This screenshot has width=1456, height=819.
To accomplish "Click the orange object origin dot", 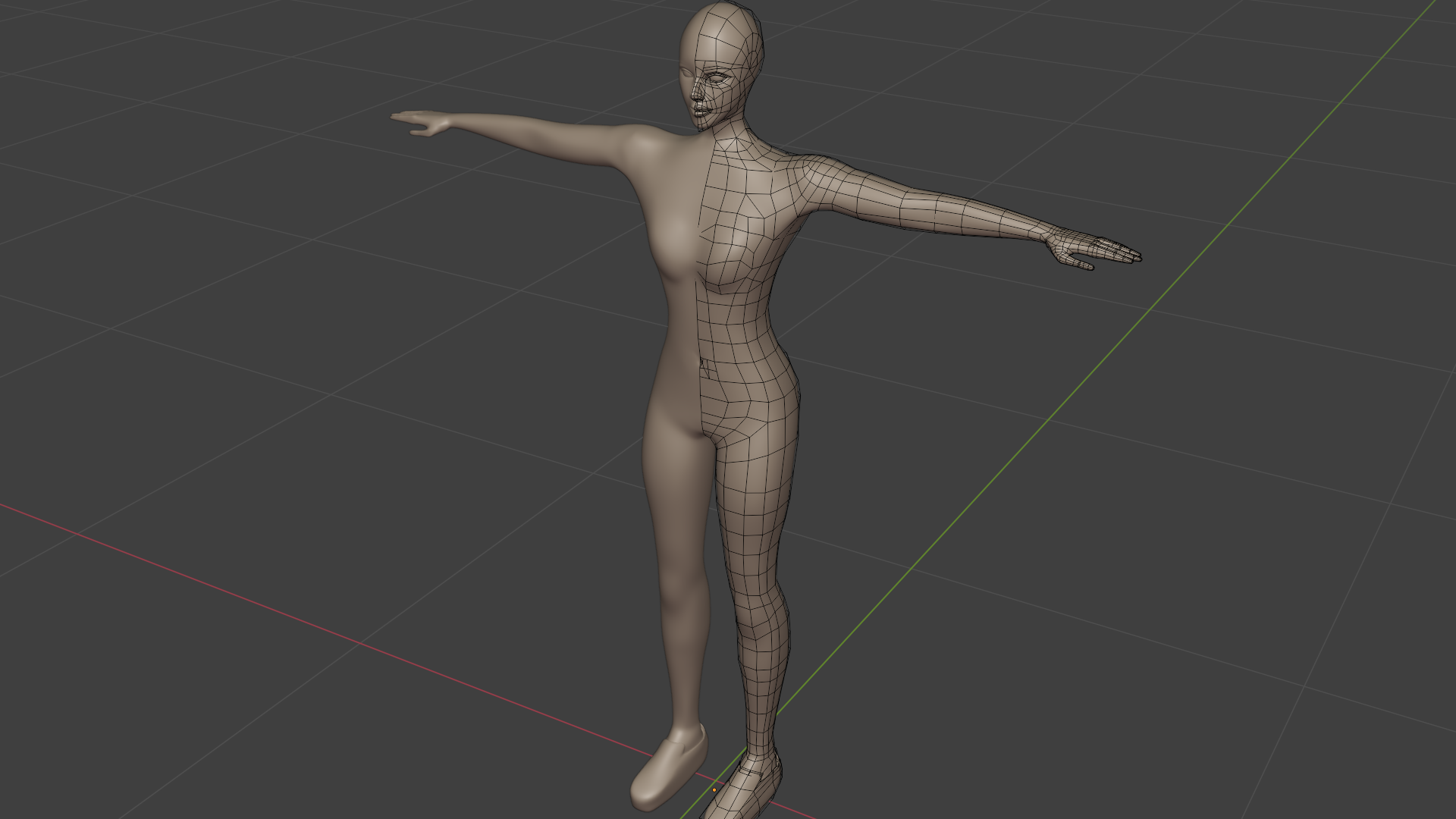I will 714,790.
